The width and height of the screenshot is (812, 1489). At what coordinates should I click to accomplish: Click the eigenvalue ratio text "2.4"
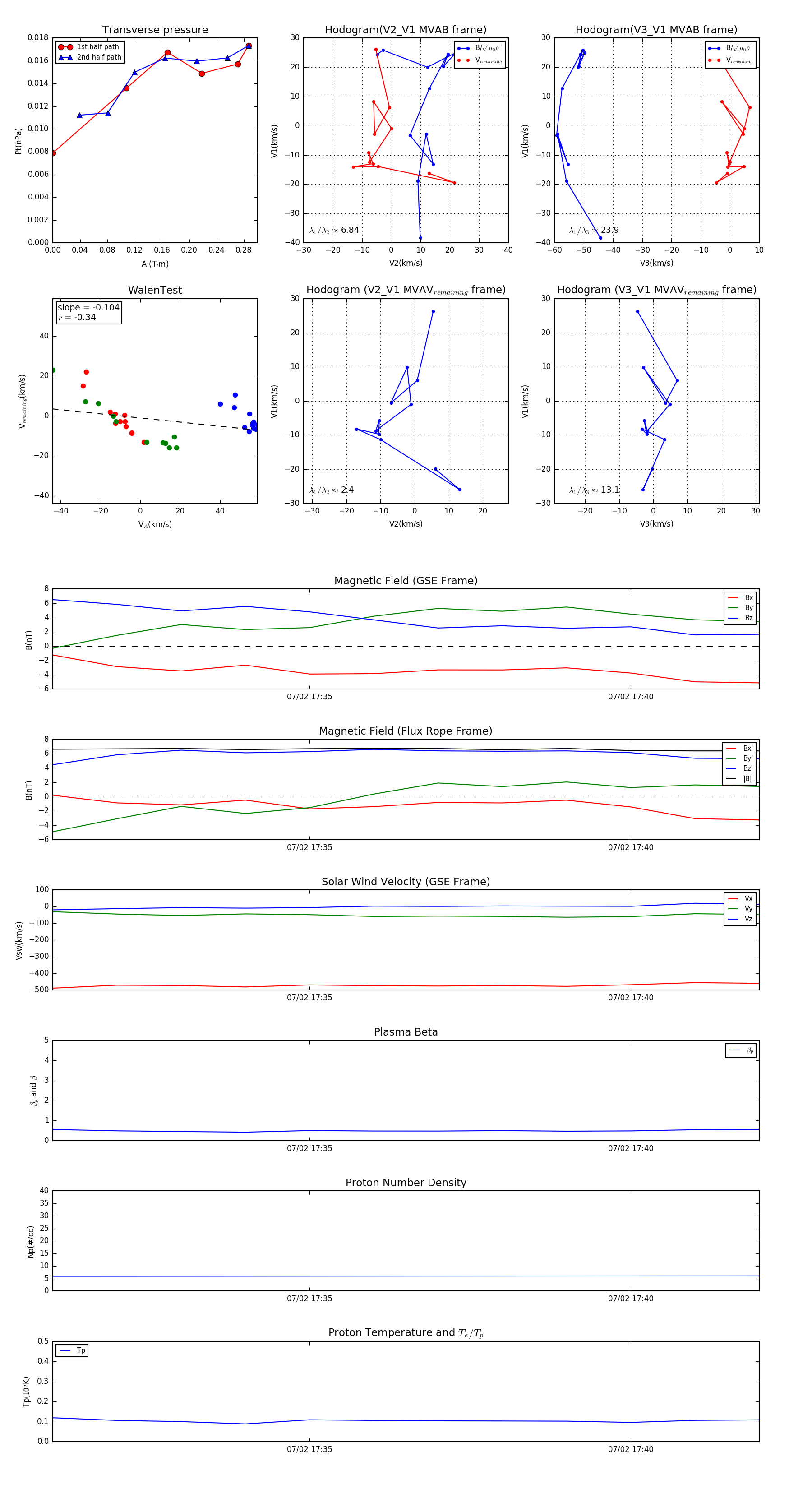coord(347,490)
